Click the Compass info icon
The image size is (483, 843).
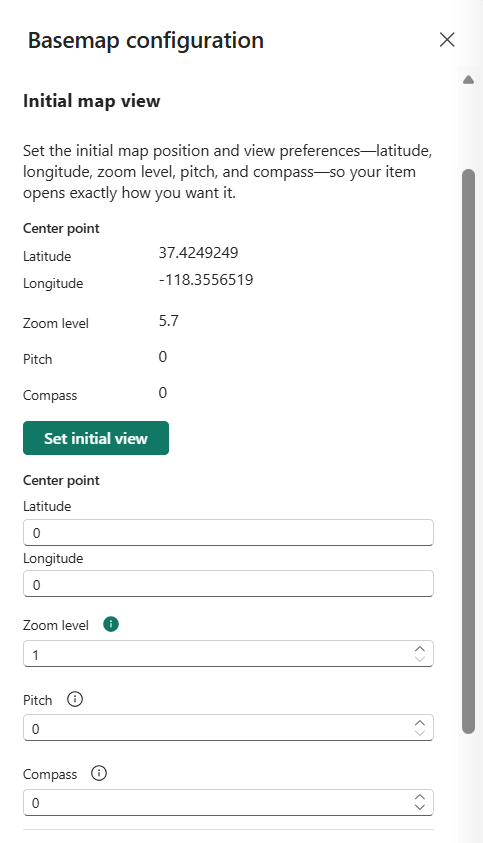99,773
